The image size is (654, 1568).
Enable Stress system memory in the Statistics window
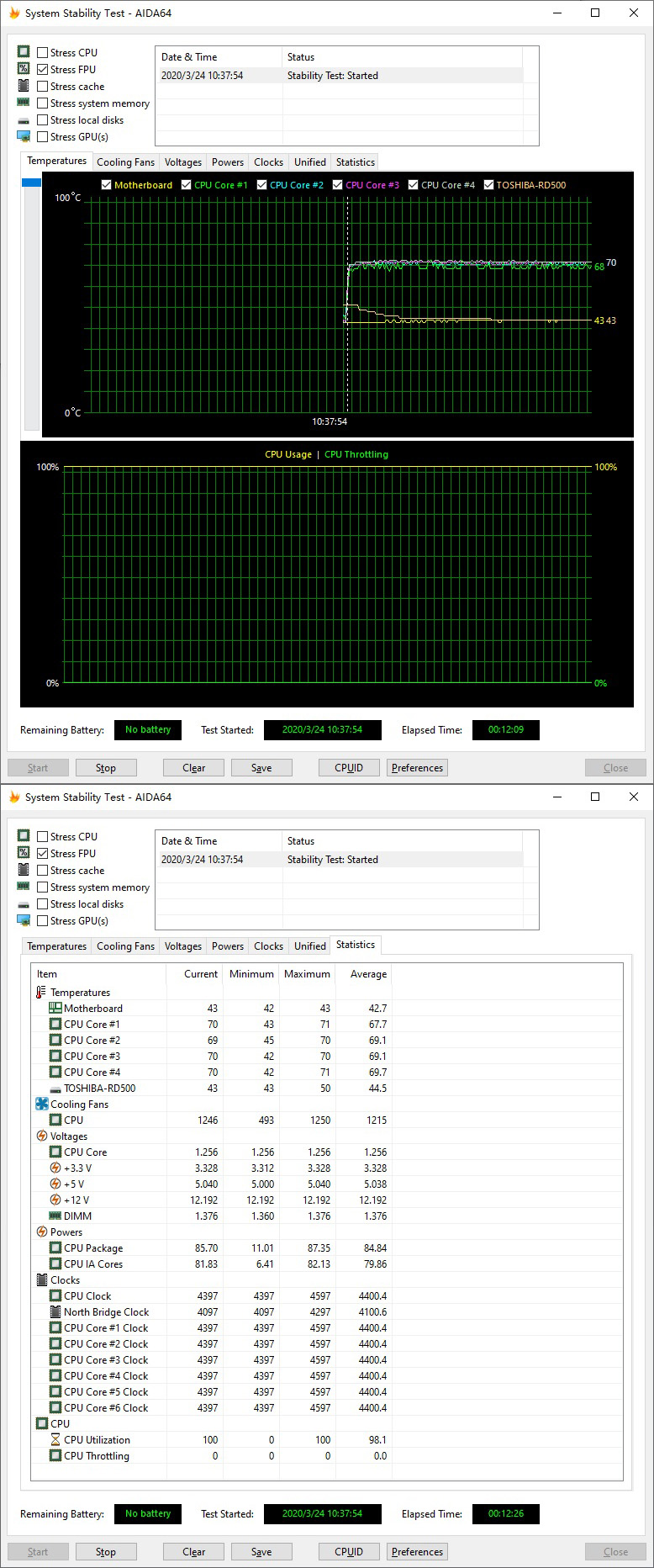(42, 887)
